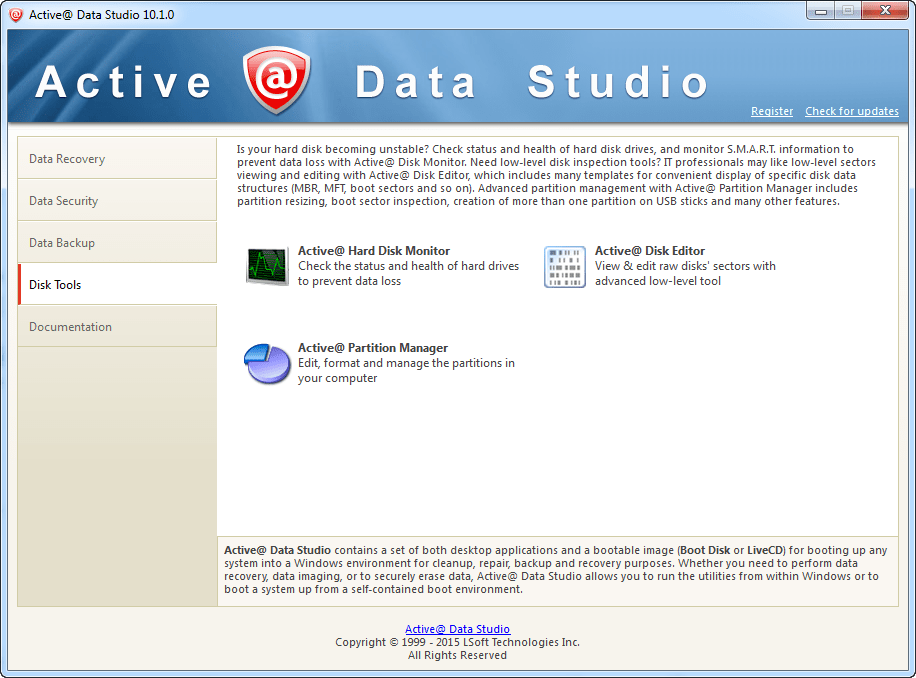Open the Active@ Data Studio footer link
Image resolution: width=916 pixels, height=678 pixels.
pyautogui.click(x=457, y=629)
